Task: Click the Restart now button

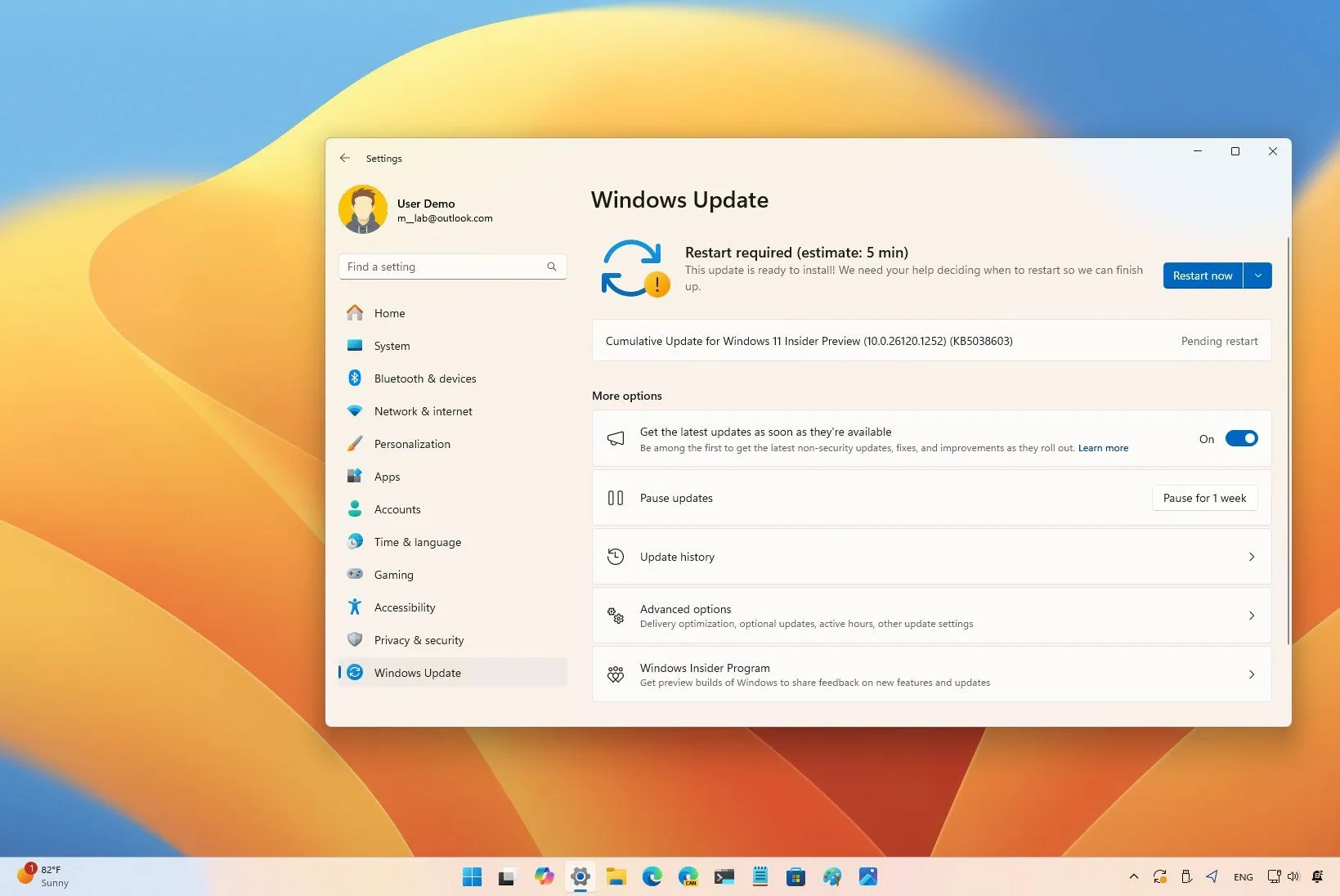Action: pos(1202,276)
